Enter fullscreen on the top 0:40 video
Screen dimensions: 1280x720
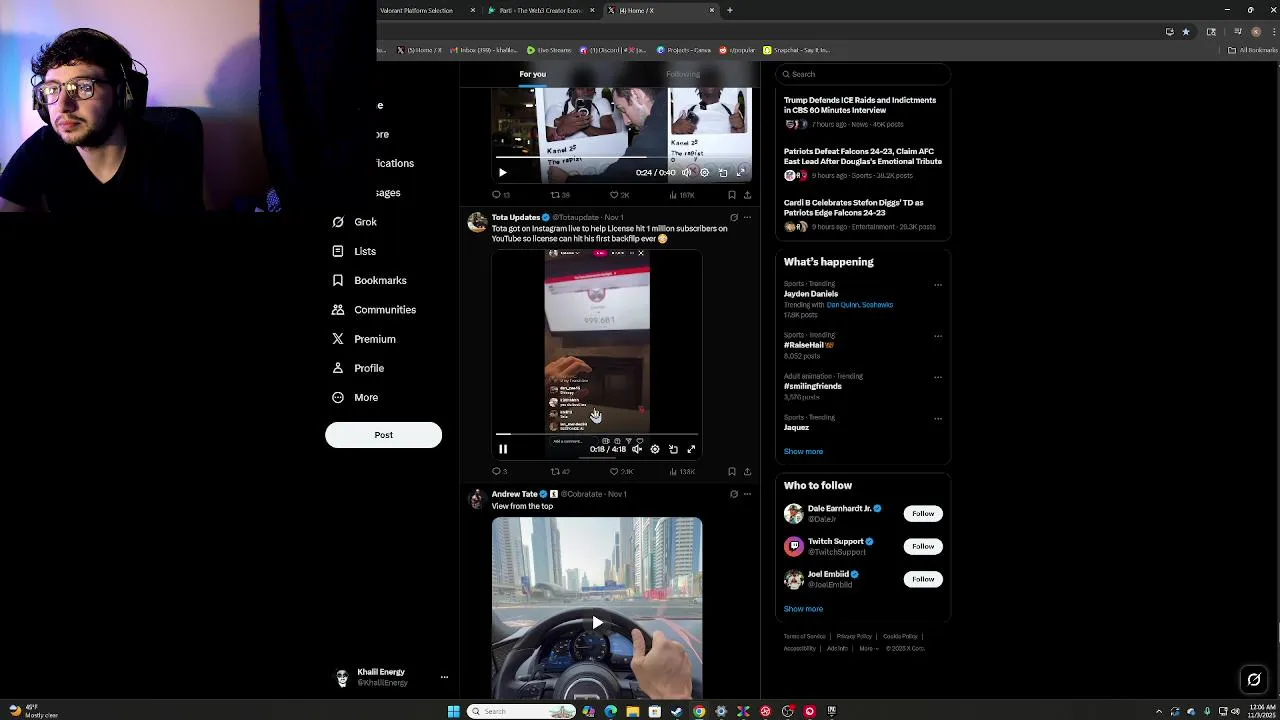click(741, 172)
